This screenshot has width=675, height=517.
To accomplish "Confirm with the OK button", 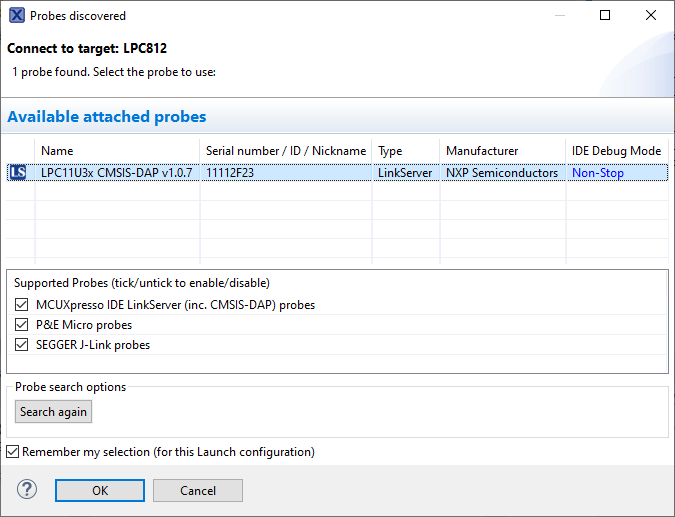I will coord(100,491).
